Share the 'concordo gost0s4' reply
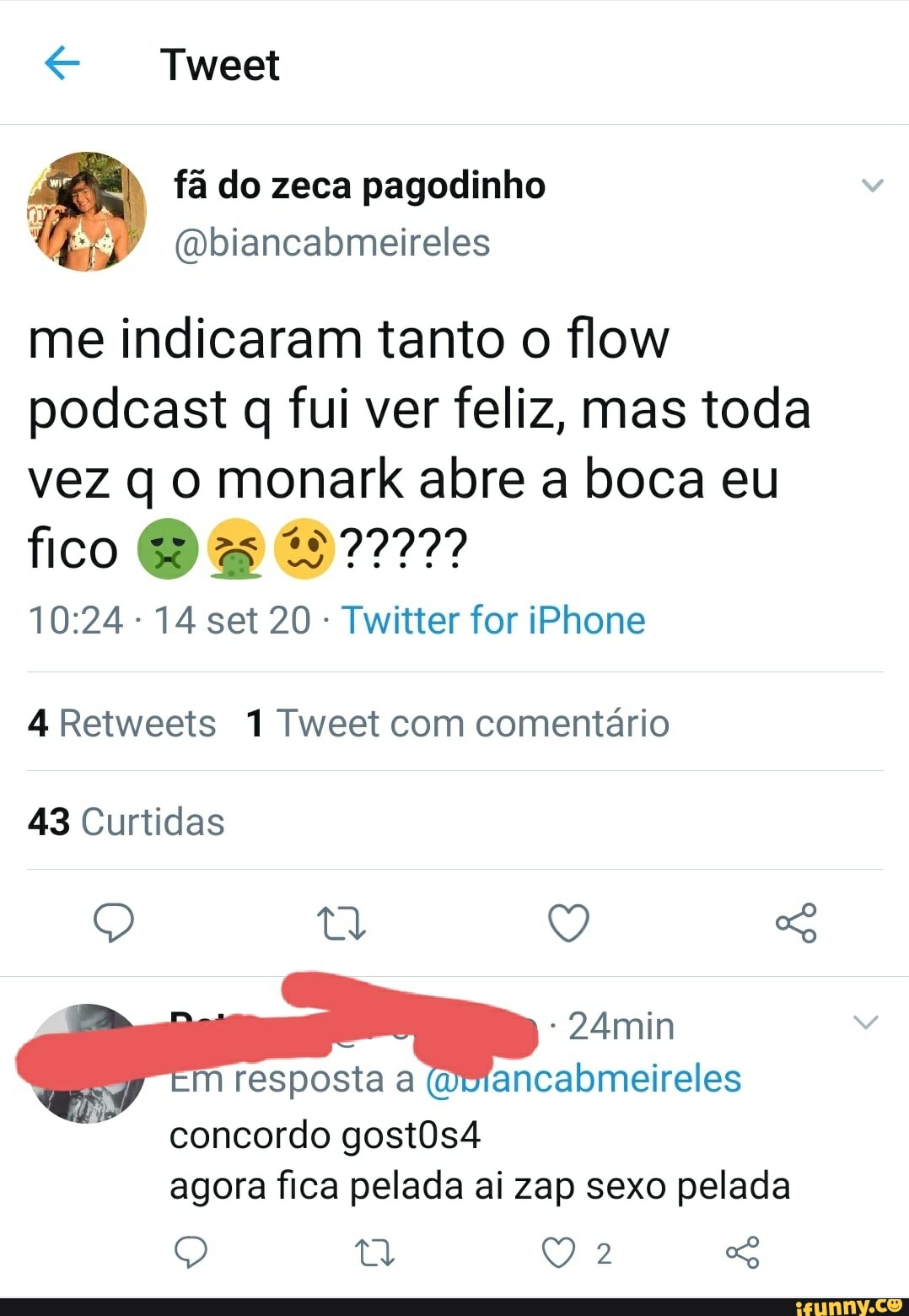 (743, 1252)
